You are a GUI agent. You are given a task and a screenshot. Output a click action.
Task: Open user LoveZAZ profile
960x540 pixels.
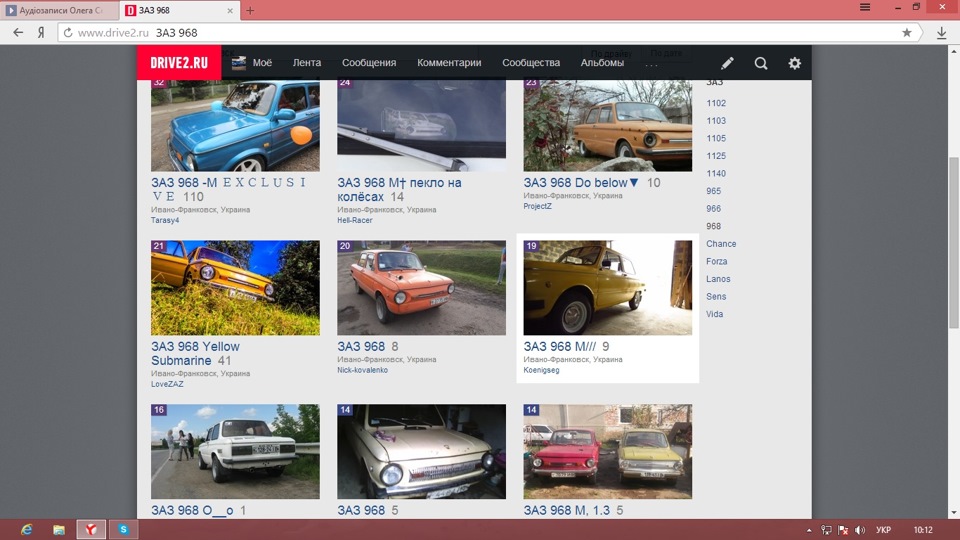point(167,384)
